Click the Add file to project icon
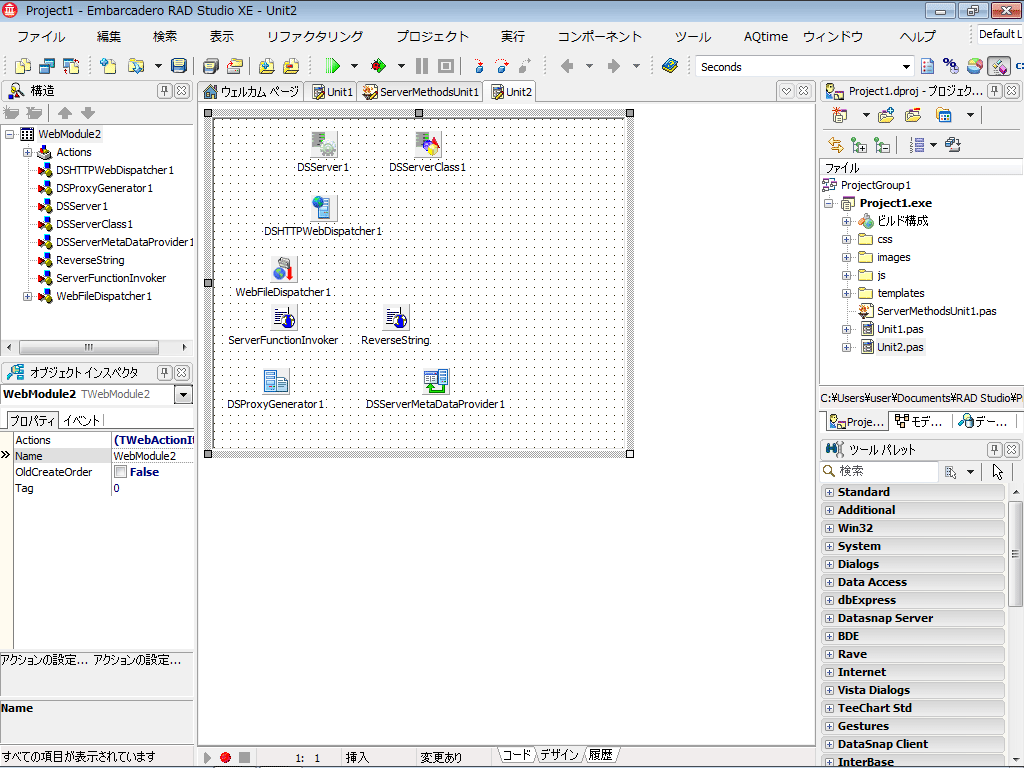Image resolution: width=1024 pixels, height=768 pixels. 266,66
